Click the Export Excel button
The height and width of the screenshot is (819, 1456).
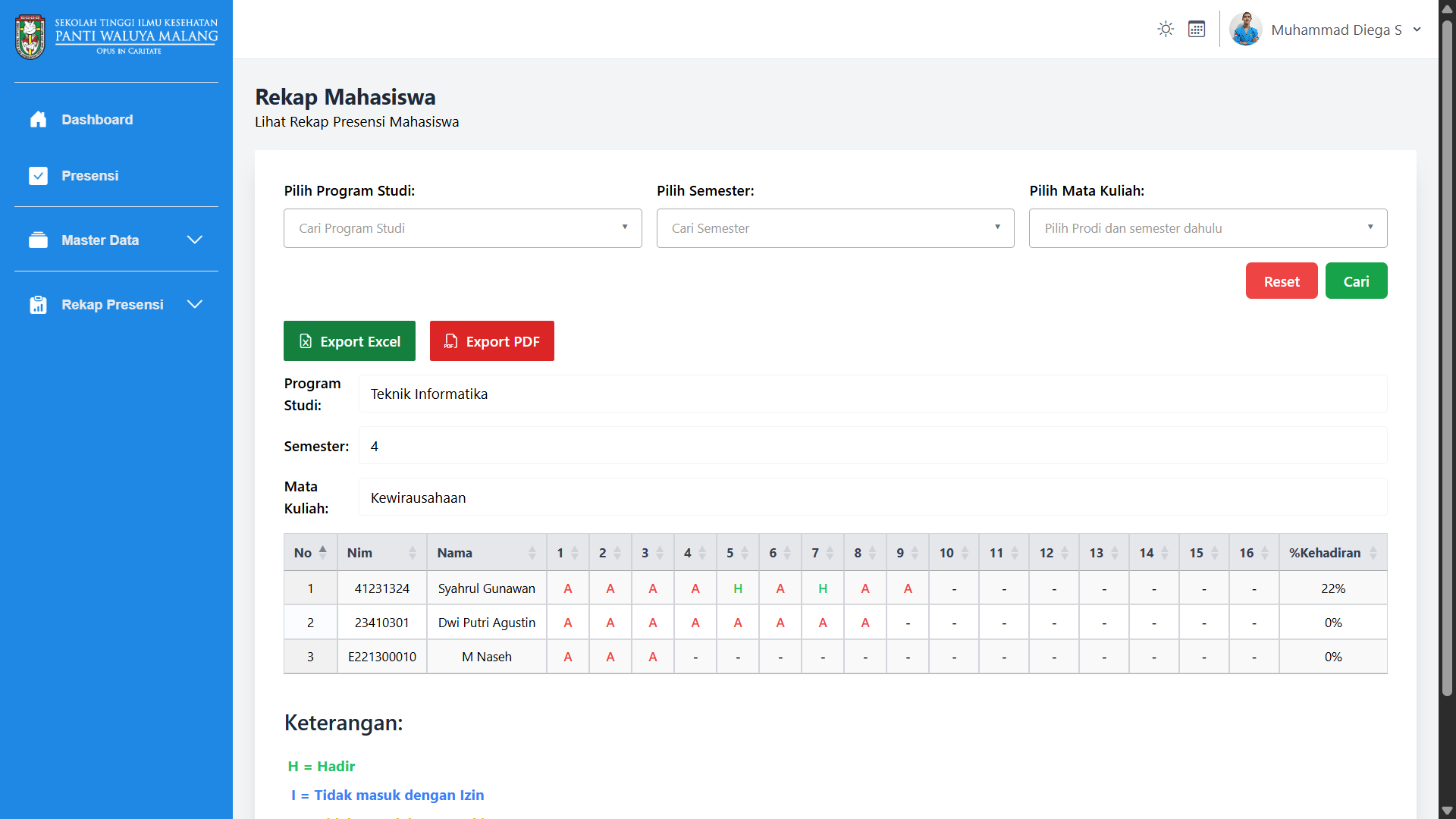point(350,341)
